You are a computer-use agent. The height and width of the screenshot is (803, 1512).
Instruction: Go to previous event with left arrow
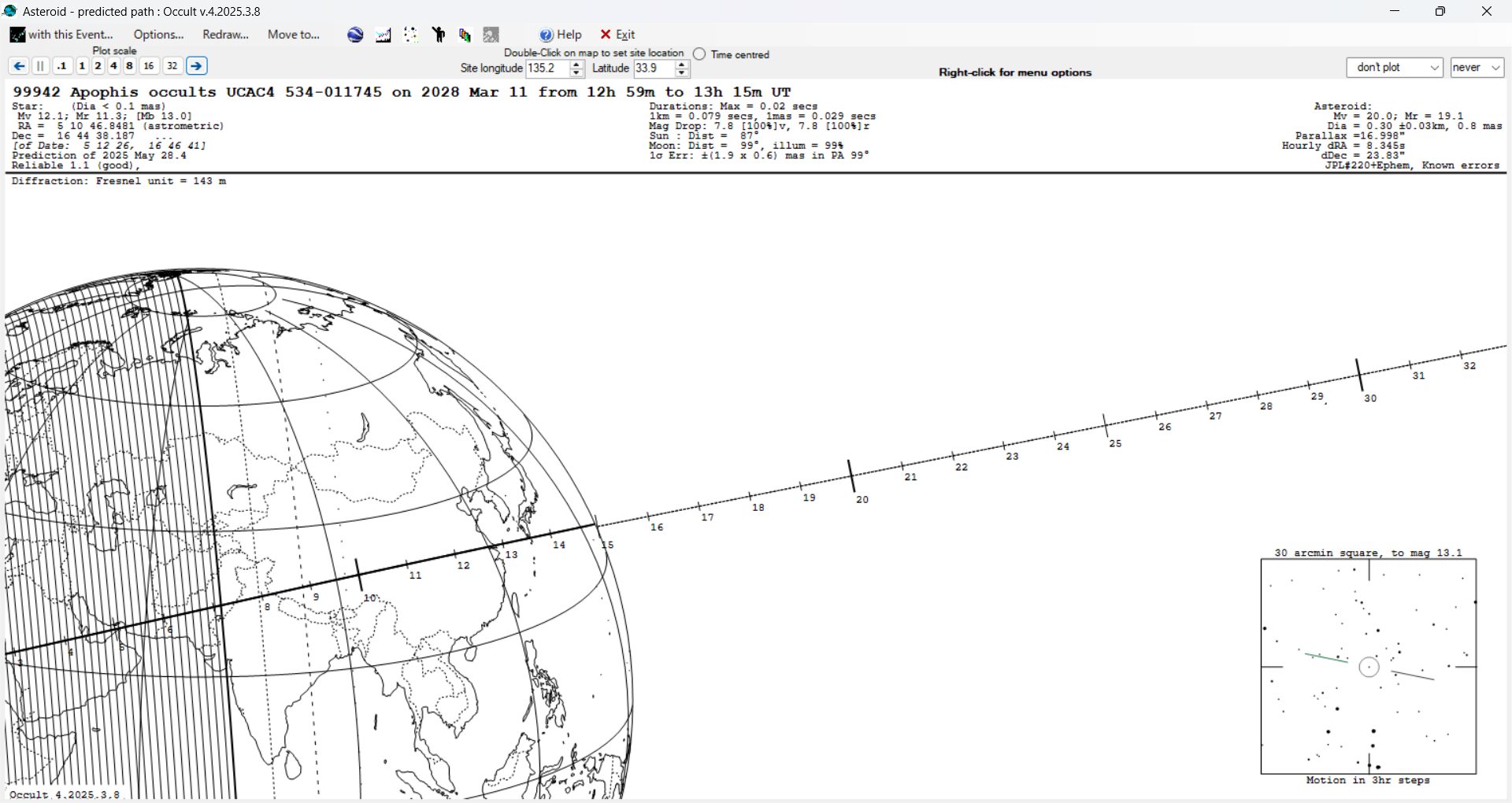tap(19, 66)
